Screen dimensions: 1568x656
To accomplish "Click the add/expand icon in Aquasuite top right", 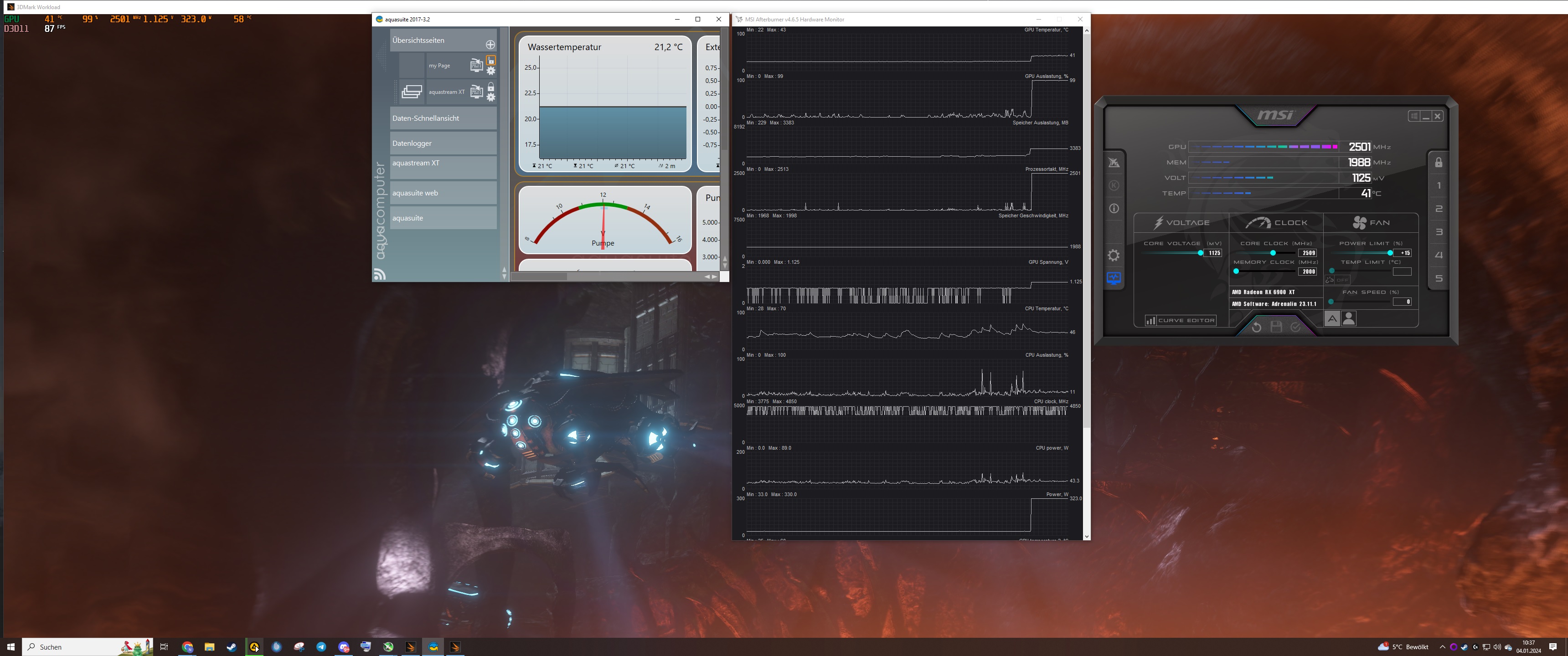I will click(x=490, y=41).
